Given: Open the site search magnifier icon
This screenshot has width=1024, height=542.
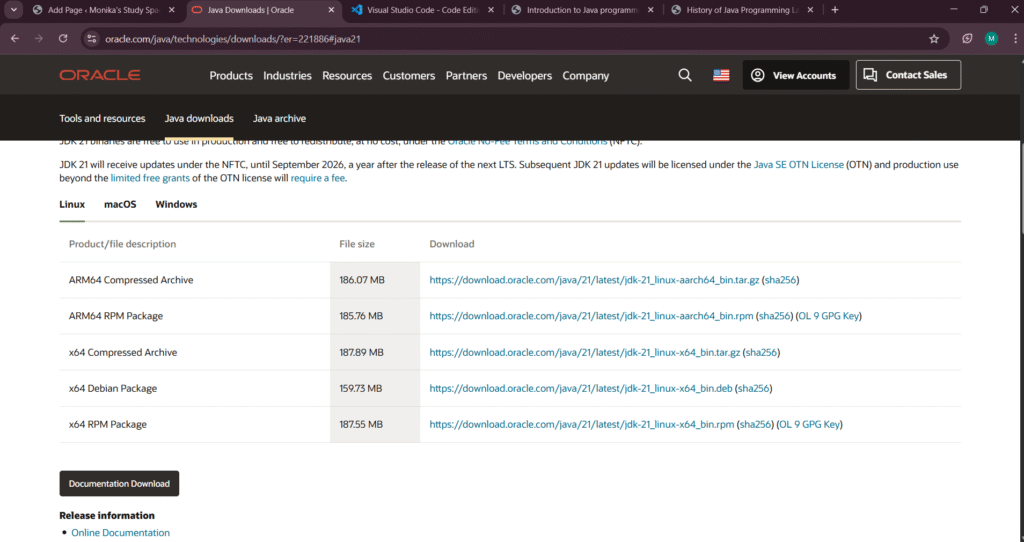Looking at the screenshot, I should [684, 75].
